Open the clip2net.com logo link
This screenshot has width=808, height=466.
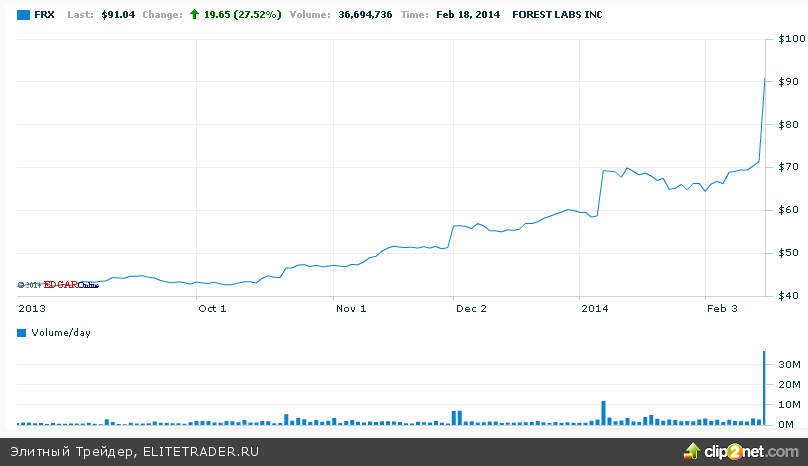(x=751, y=452)
